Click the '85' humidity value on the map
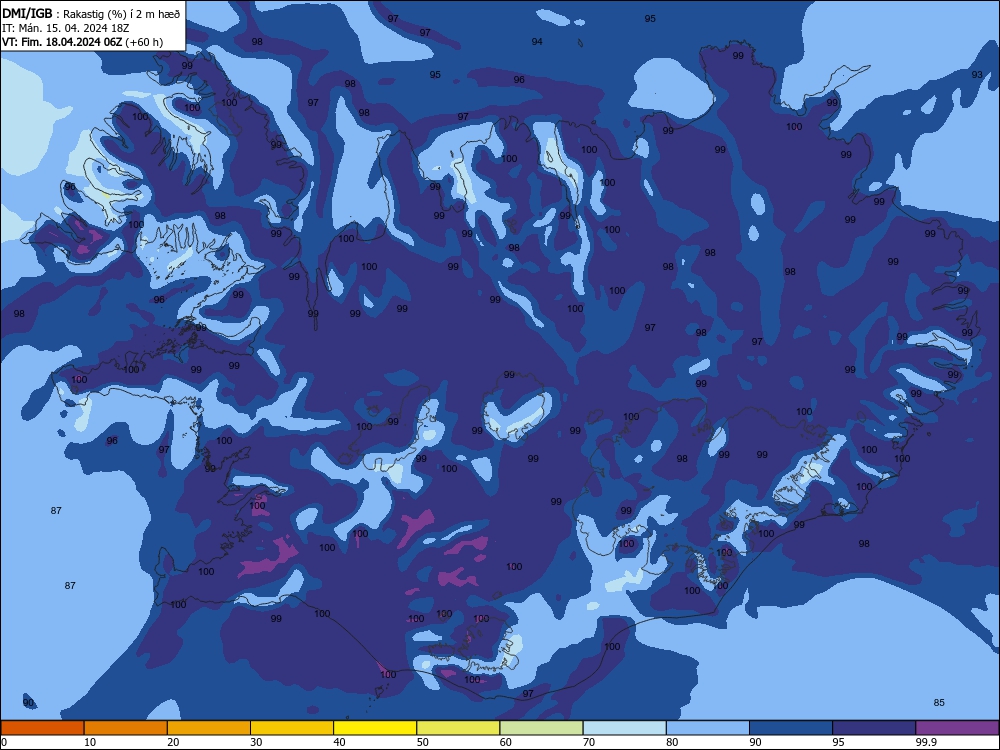The width and height of the screenshot is (1000, 750). click(939, 702)
